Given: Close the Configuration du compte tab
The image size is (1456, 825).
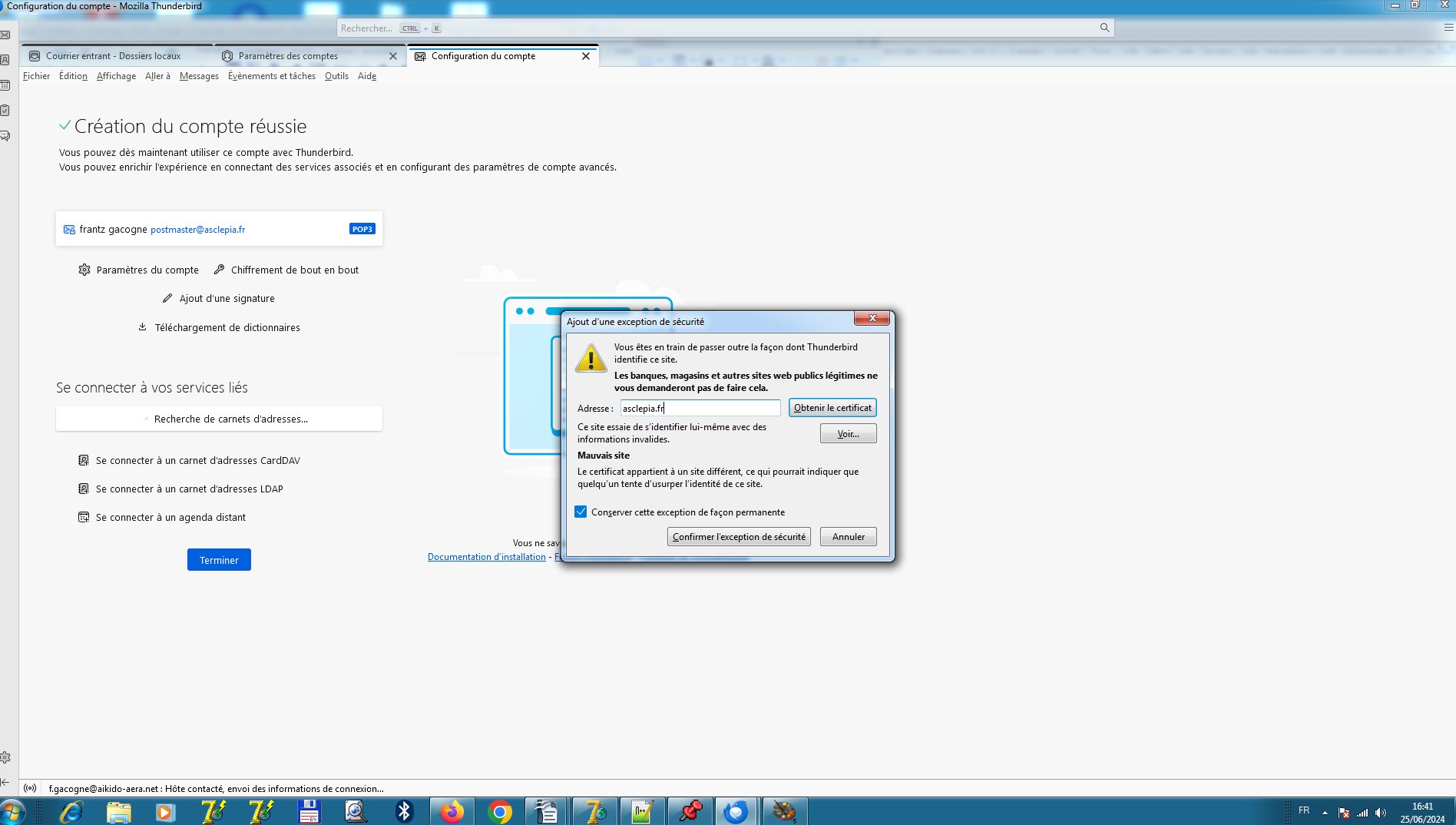Looking at the screenshot, I should [x=586, y=56].
